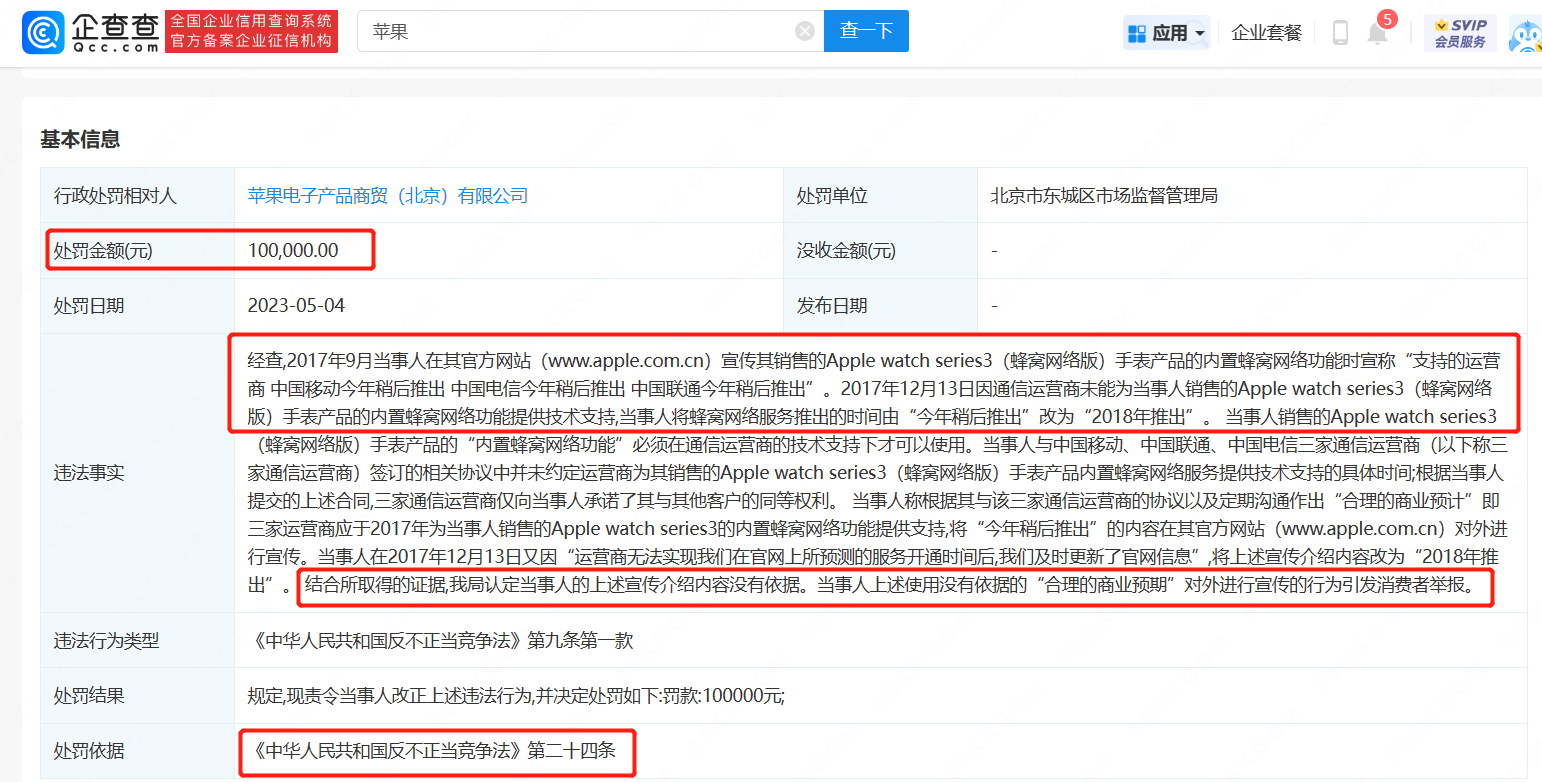The image size is (1542, 782).
Task: Select the 基本信息 heading
Action: click(80, 139)
